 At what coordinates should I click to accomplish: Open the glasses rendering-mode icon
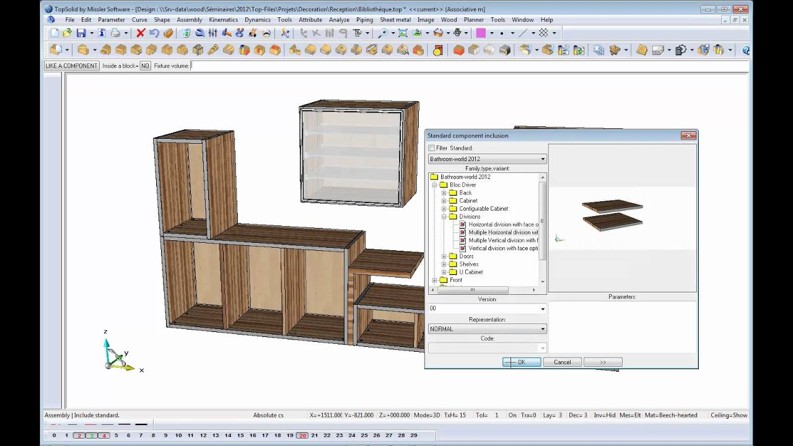pyautogui.click(x=438, y=33)
